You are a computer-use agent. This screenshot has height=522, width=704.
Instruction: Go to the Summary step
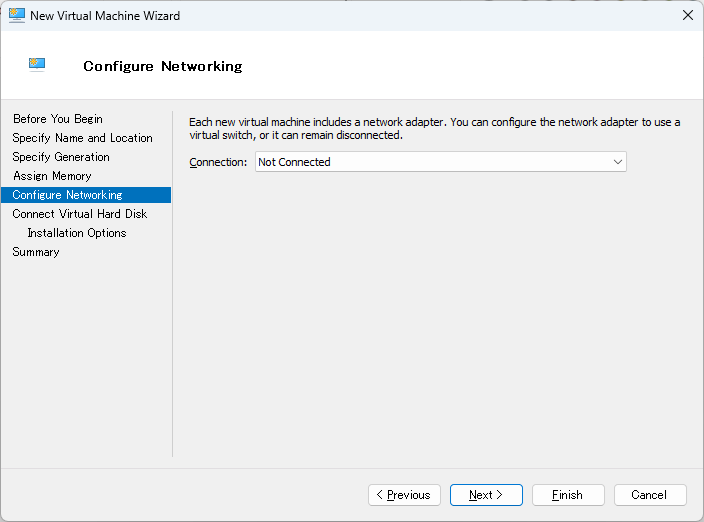pos(36,252)
